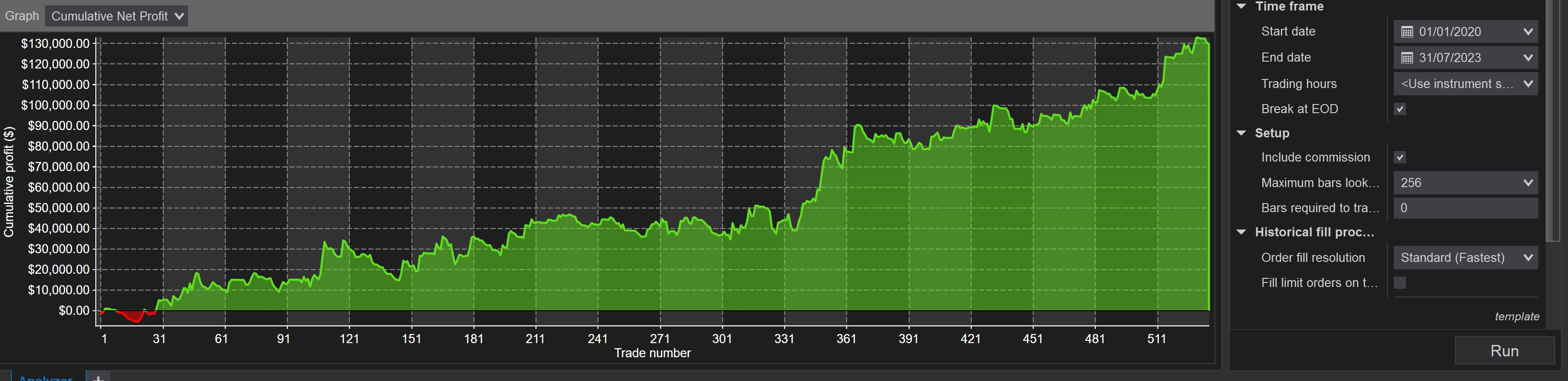
Task: Open the End date calendar icon
Action: (1407, 58)
